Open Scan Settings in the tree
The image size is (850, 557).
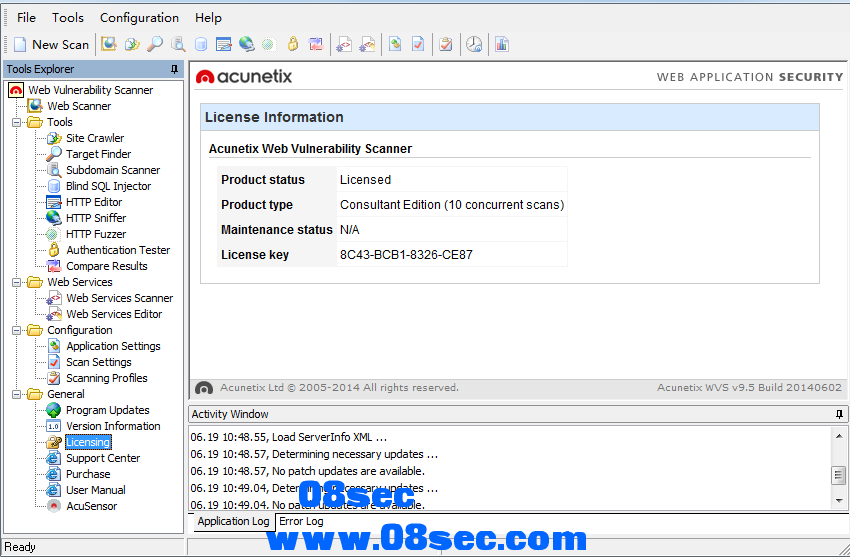(99, 362)
